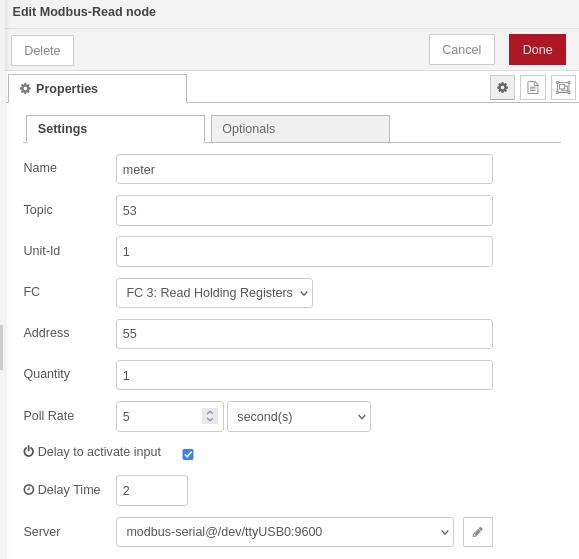This screenshot has height=559, width=579.
Task: Select the Settings tab
Action: pyautogui.click(x=115, y=128)
